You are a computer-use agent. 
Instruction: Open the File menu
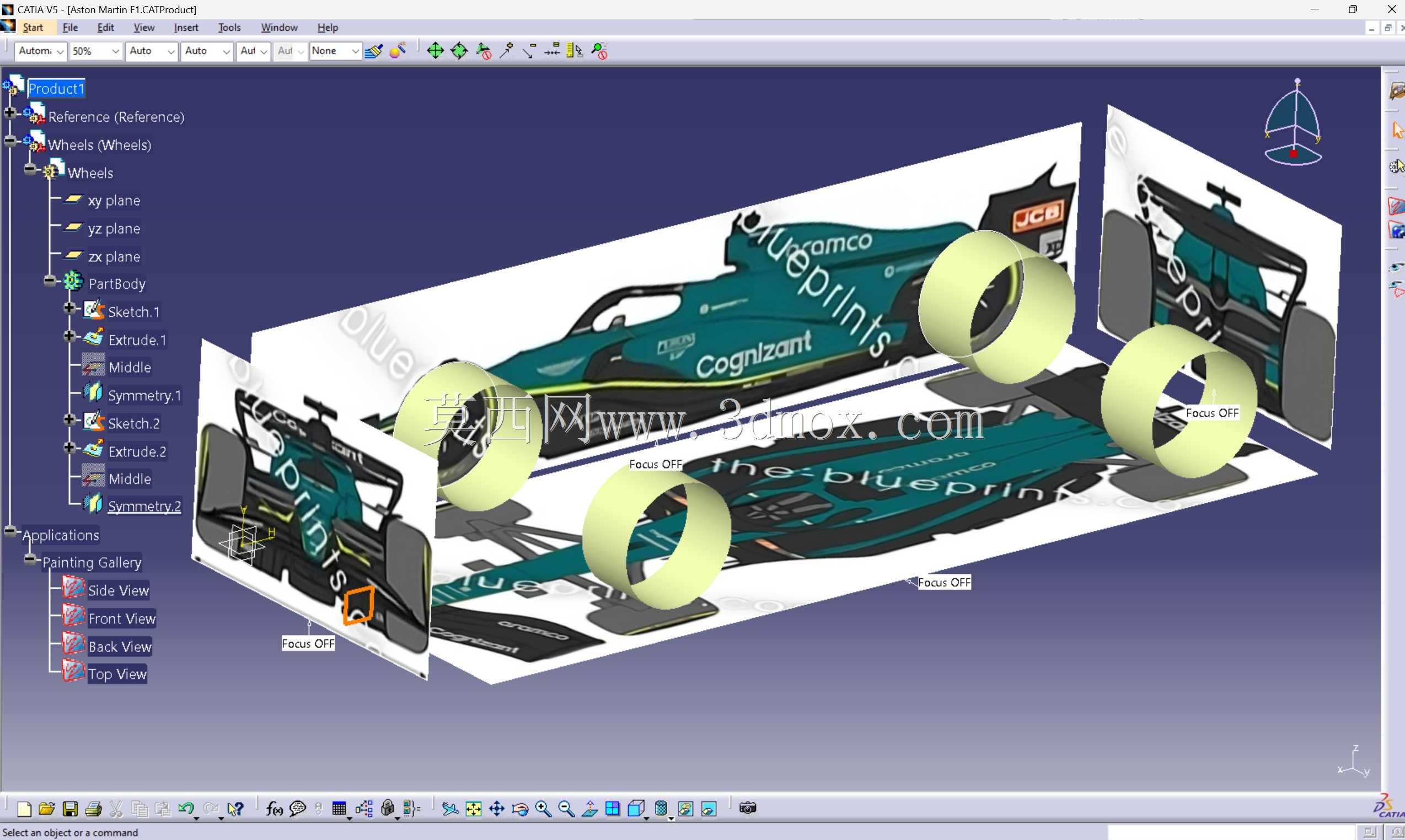click(x=70, y=27)
